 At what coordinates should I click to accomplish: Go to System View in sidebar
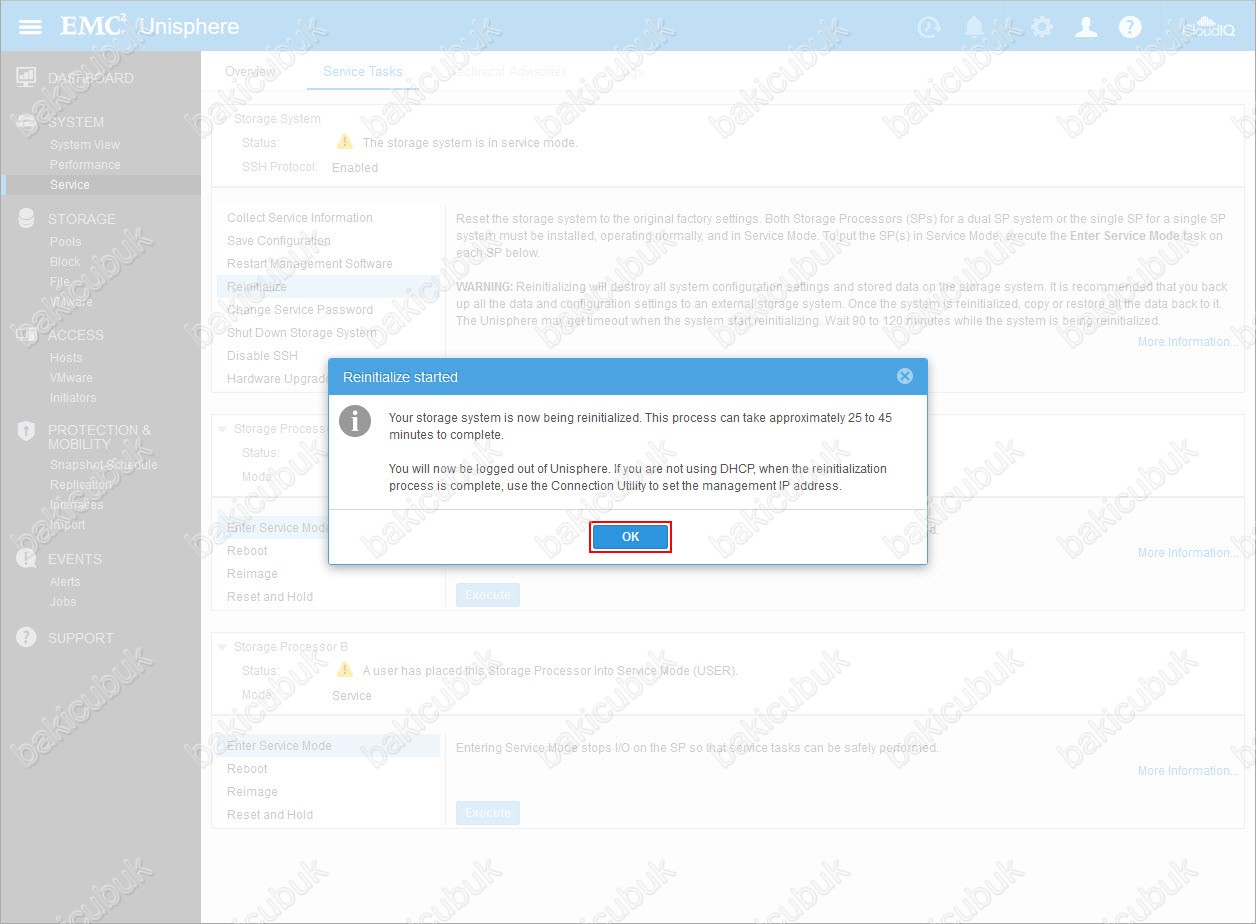click(85, 145)
